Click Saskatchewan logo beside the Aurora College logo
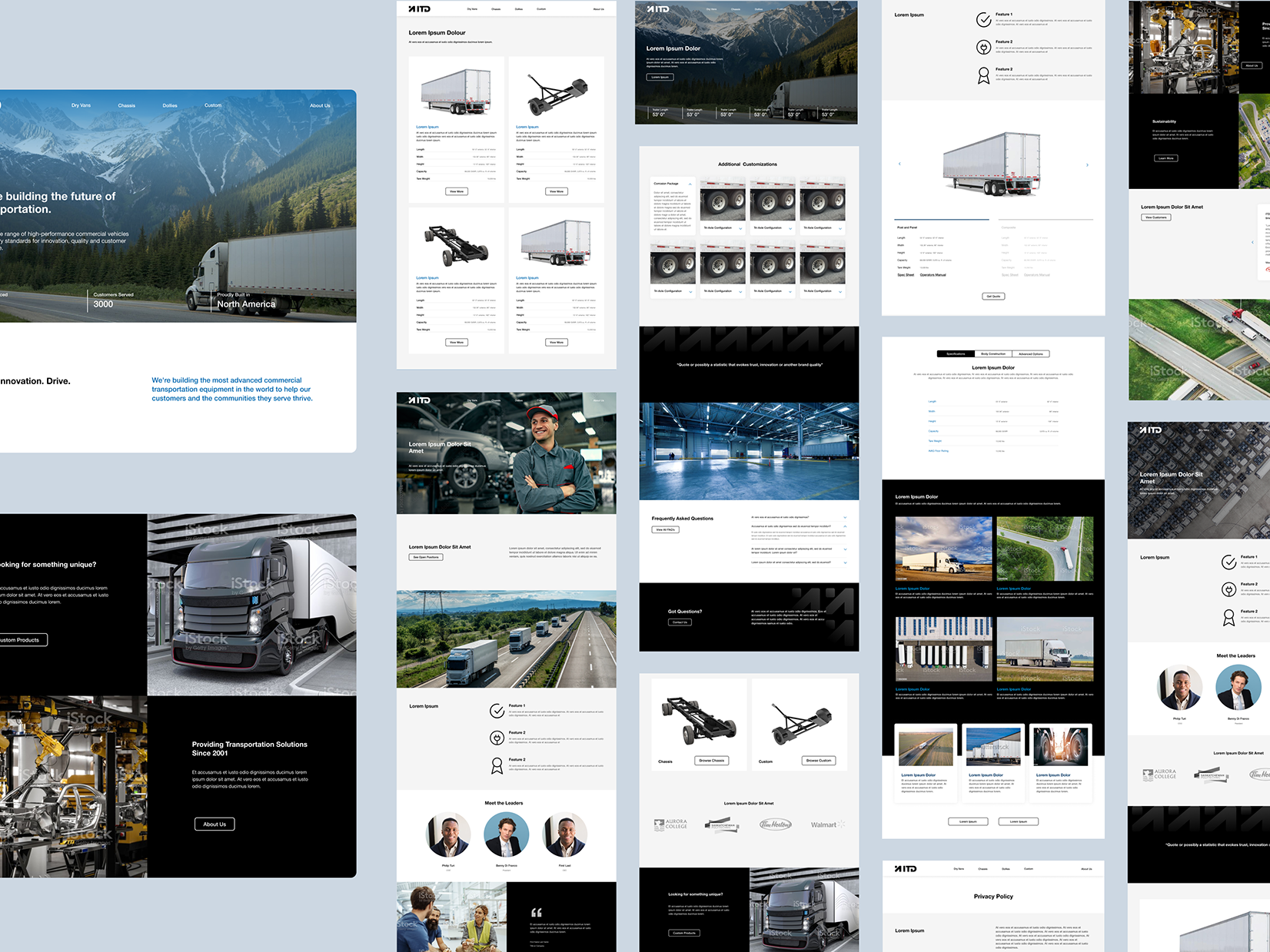Screen dimensions: 1270x952 tap(723, 826)
